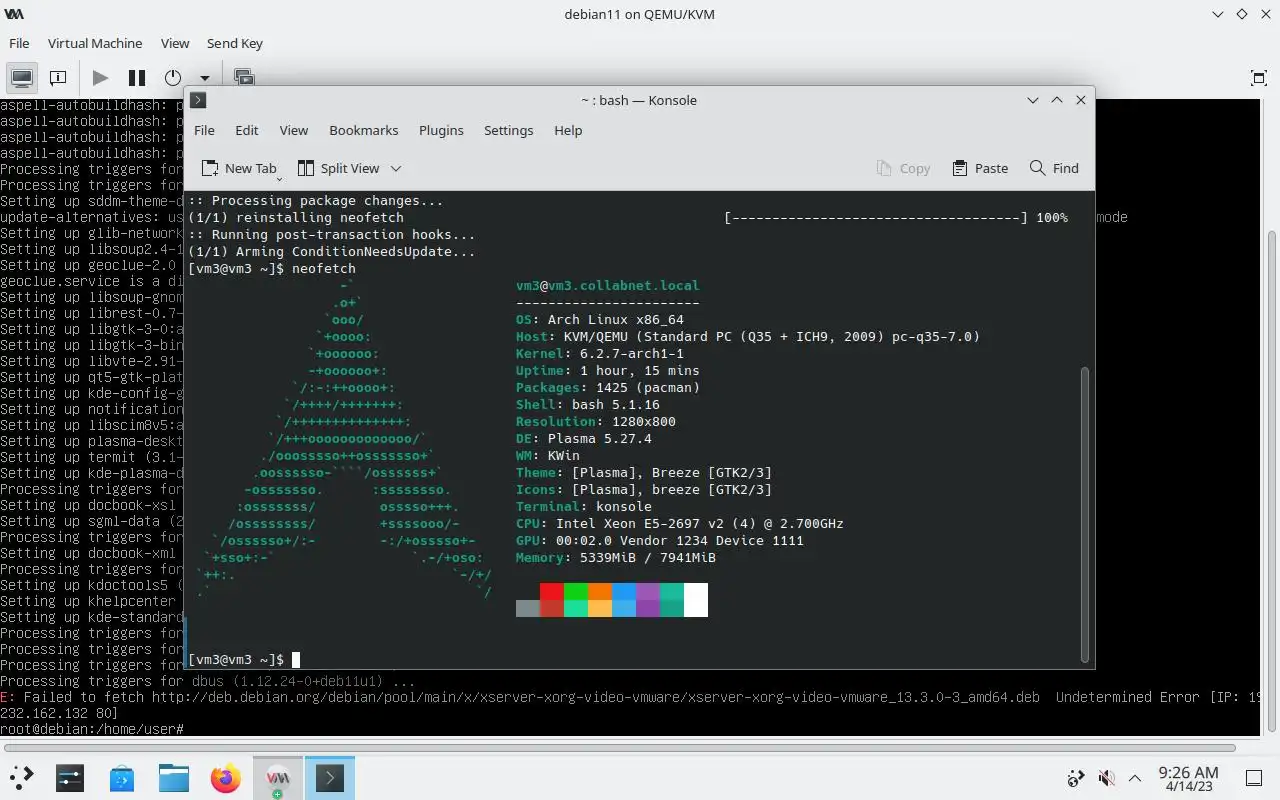Click the 'root@debian:/home/user#' prompt behind Konsole
This screenshot has width=1280, height=800.
(92, 729)
